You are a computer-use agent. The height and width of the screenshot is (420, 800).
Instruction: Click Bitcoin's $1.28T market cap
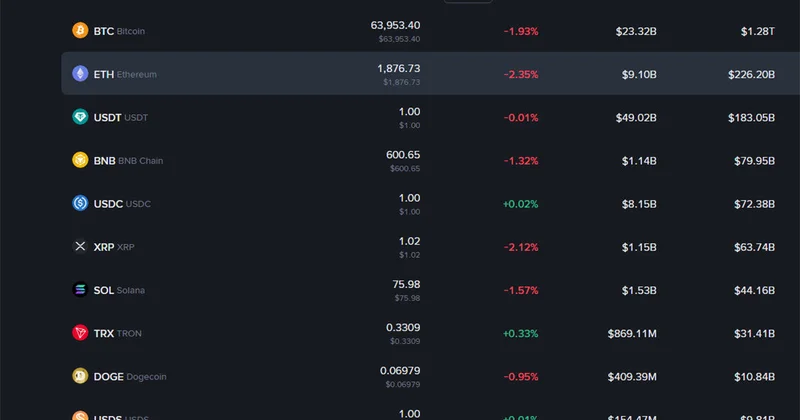coord(758,31)
